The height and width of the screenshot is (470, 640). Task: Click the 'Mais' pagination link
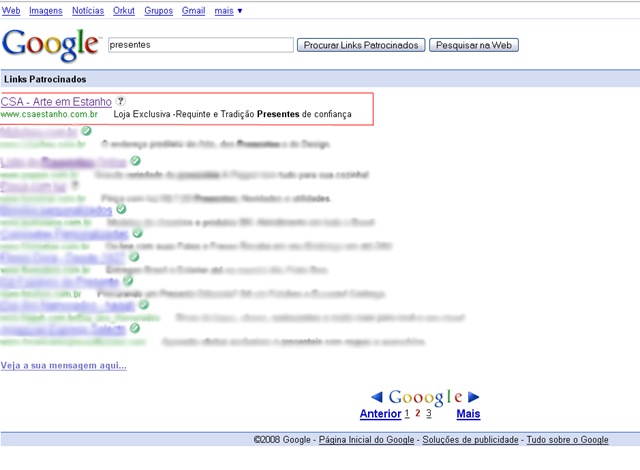pyautogui.click(x=468, y=414)
